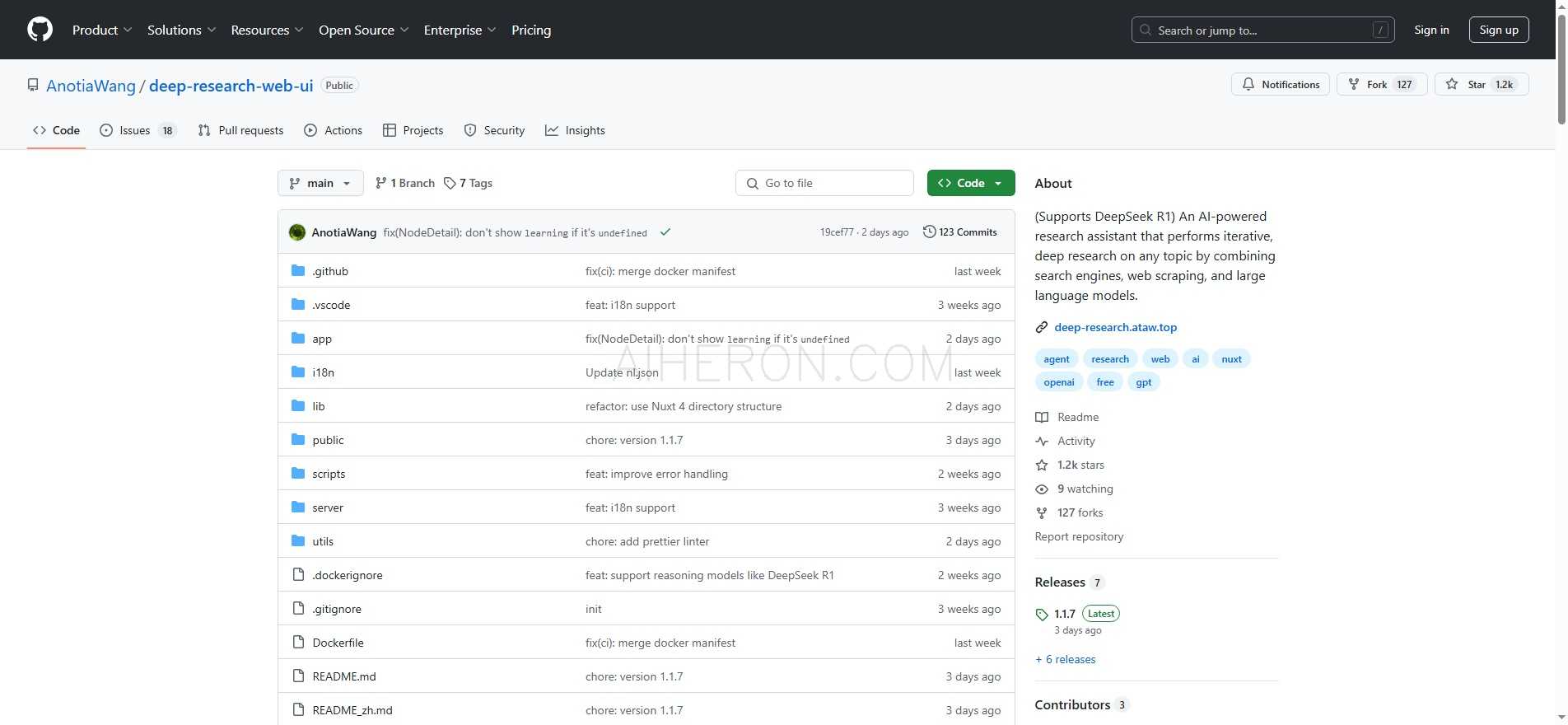
Task: Click the Search or jump to field
Action: point(1262,30)
